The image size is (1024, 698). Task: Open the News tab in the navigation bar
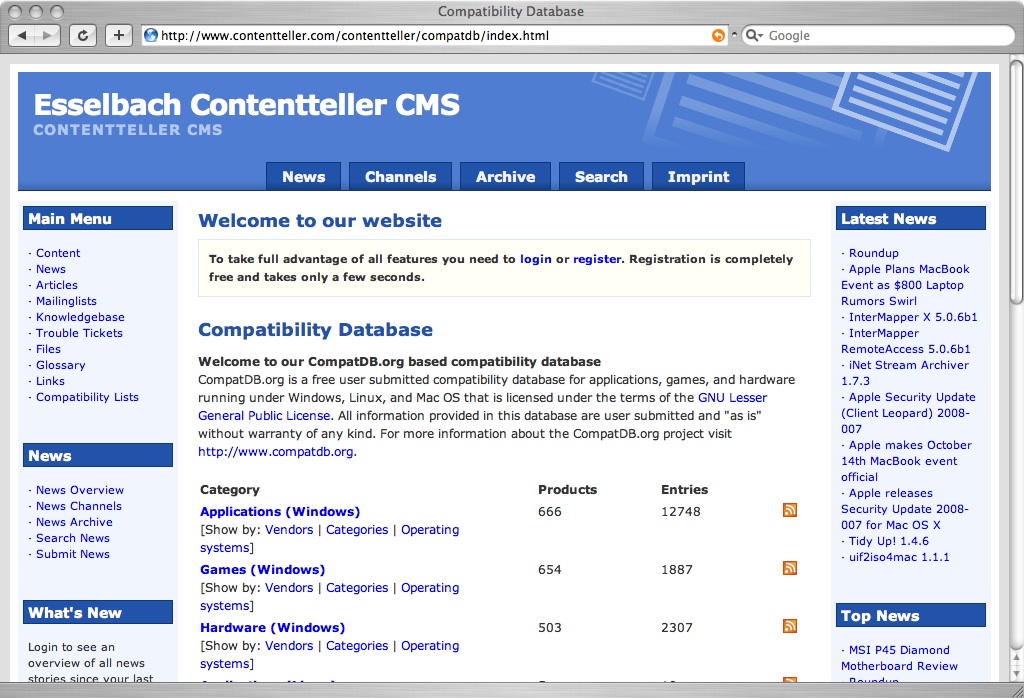pyautogui.click(x=304, y=176)
